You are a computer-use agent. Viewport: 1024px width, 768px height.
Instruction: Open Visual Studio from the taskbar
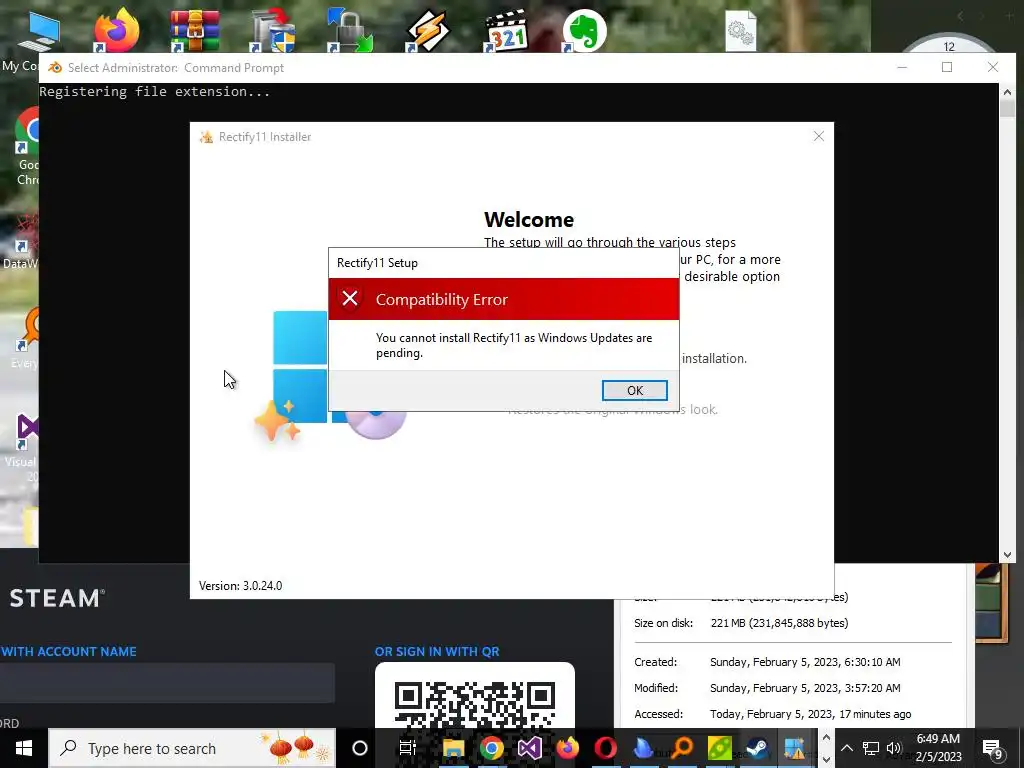[529, 748]
